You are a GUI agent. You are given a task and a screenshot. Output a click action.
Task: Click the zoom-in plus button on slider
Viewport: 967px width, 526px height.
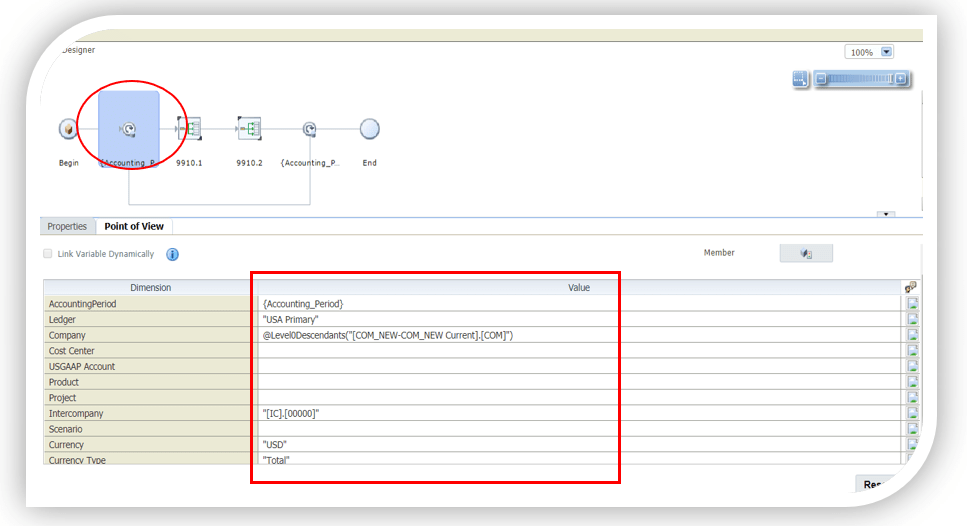[x=900, y=79]
